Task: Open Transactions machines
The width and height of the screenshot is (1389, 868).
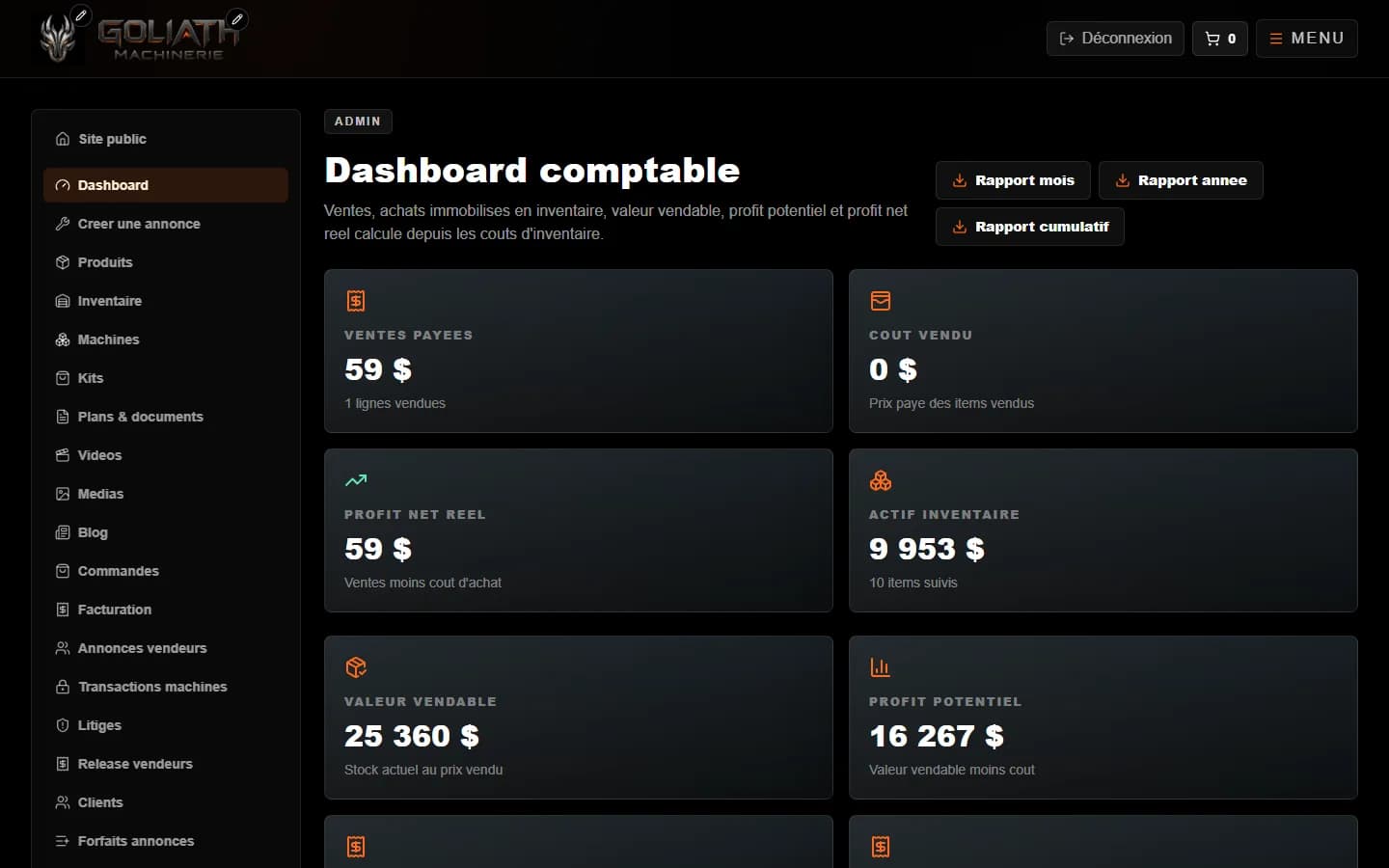Action: tap(166, 687)
